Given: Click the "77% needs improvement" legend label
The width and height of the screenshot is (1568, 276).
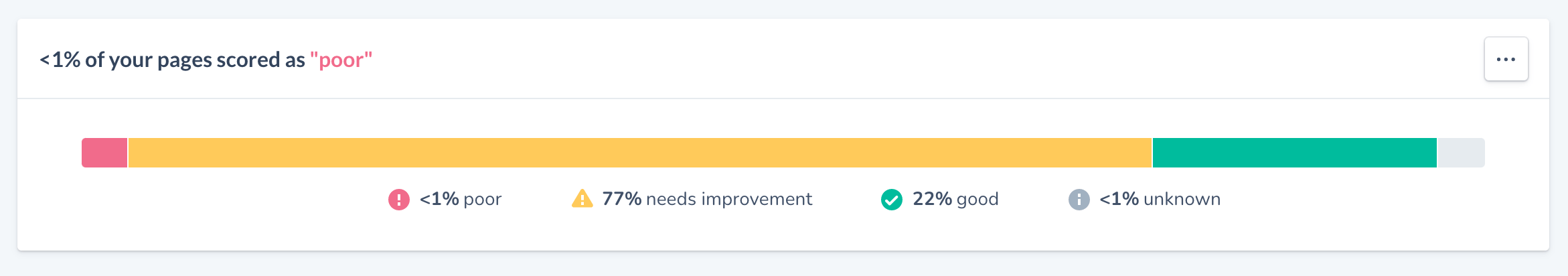Looking at the screenshot, I should [707, 199].
